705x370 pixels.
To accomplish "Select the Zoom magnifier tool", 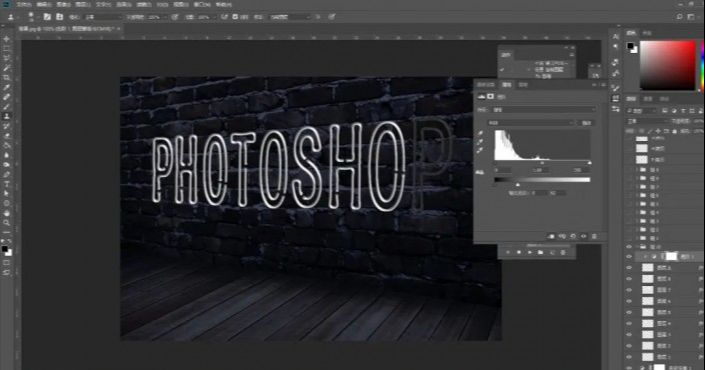I will click(6, 223).
